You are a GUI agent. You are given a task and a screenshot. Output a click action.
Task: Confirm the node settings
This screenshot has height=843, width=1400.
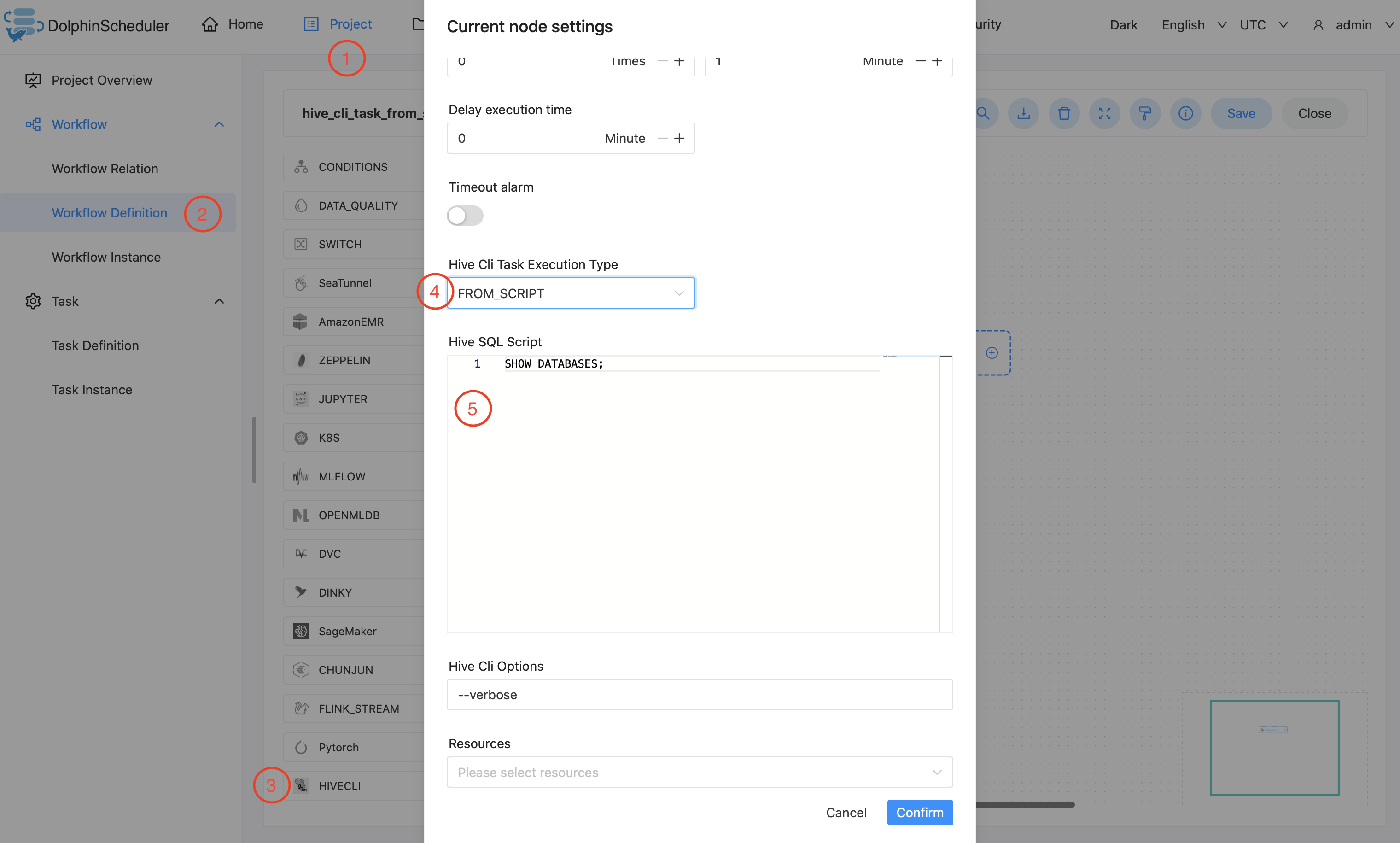coord(920,812)
